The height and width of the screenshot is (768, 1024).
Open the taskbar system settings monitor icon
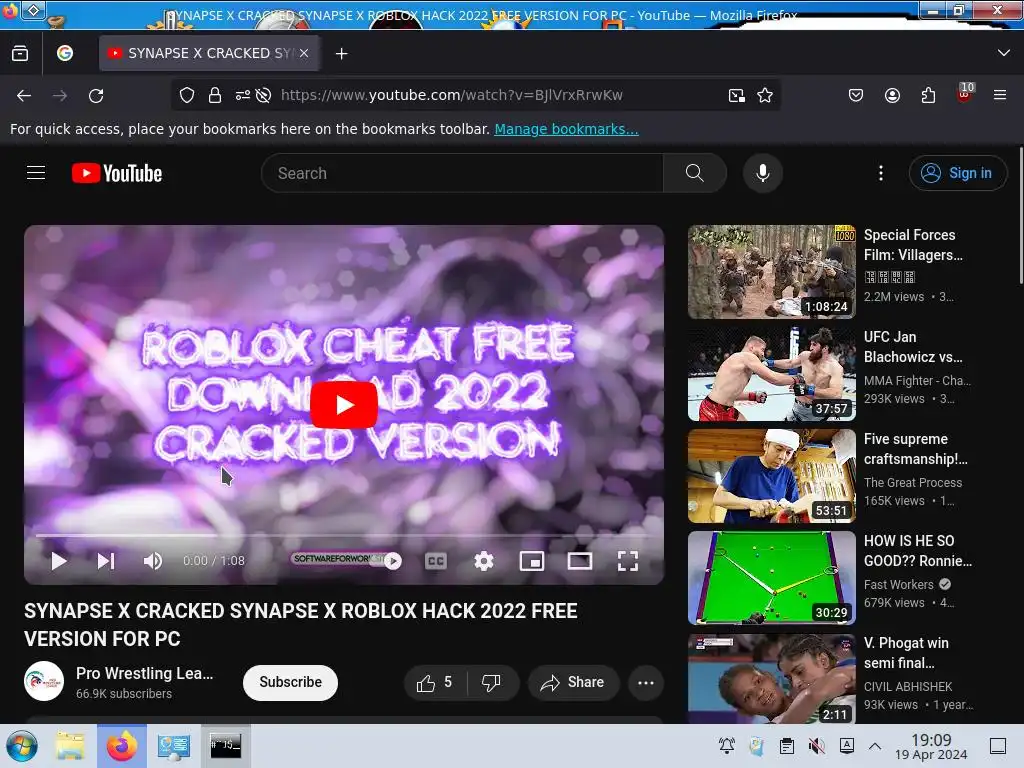[173, 746]
